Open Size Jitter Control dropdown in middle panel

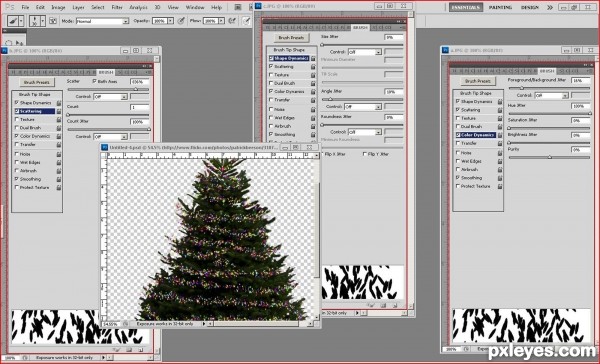coord(365,52)
